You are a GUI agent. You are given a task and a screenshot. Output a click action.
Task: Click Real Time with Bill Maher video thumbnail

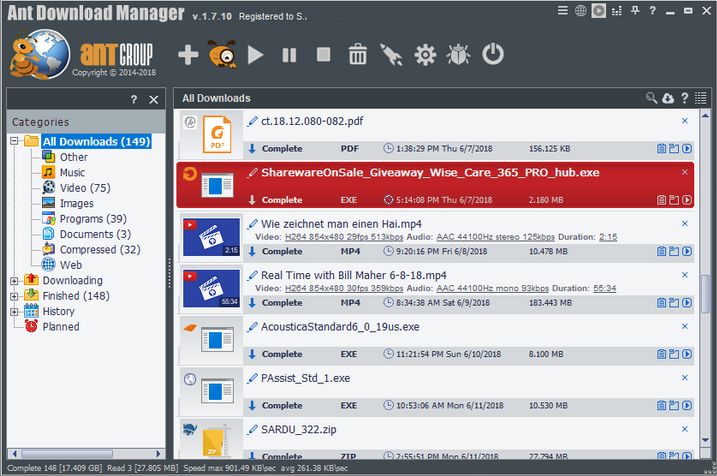point(211,288)
